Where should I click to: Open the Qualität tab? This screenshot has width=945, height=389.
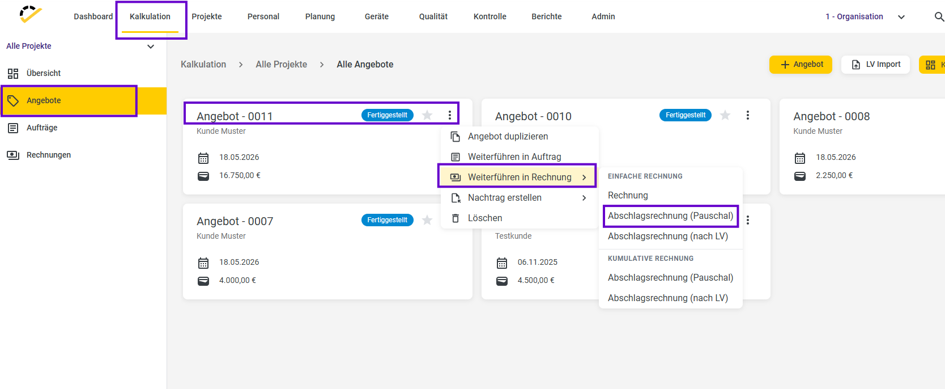pos(433,17)
